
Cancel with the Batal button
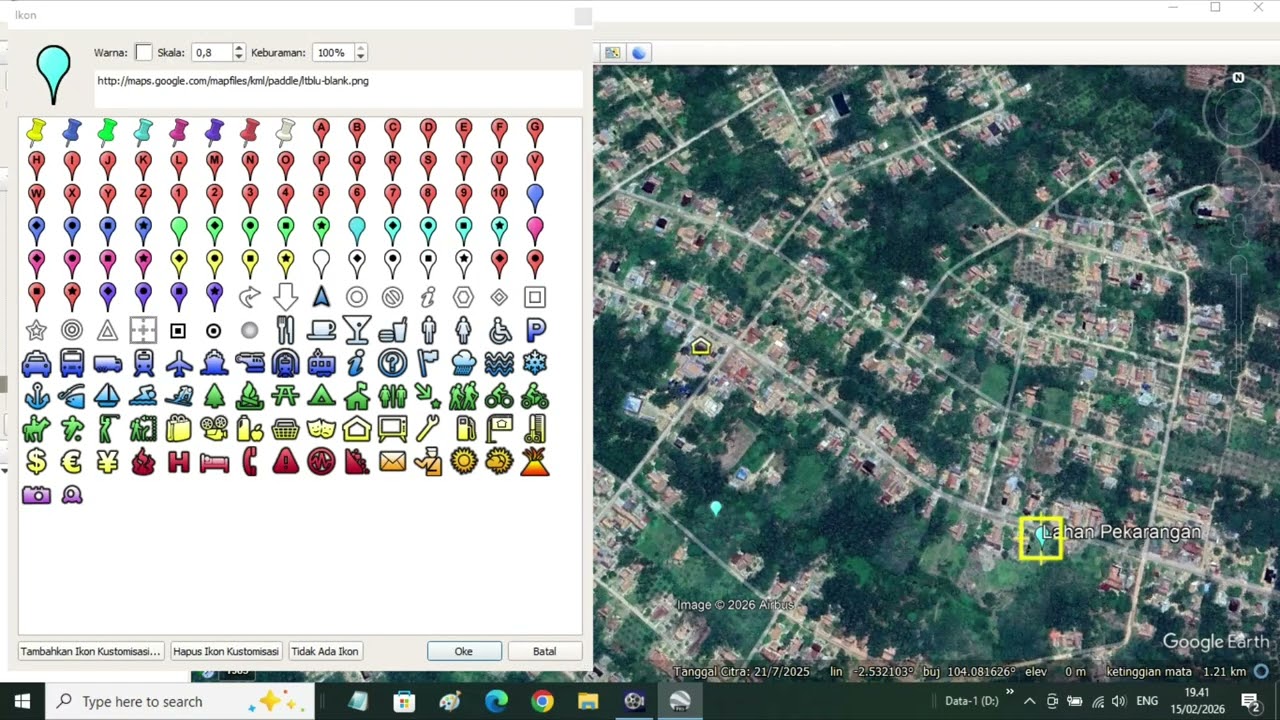(544, 651)
